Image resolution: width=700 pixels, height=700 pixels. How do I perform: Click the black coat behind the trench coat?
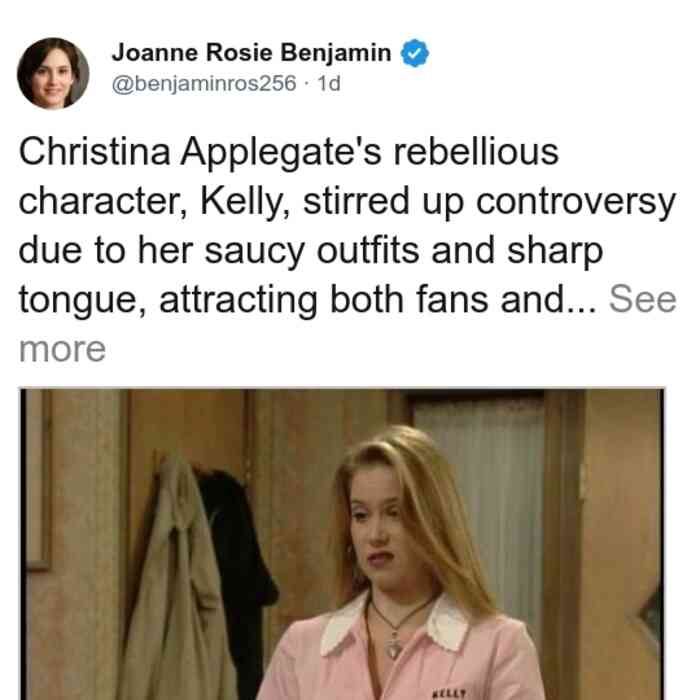point(243,558)
